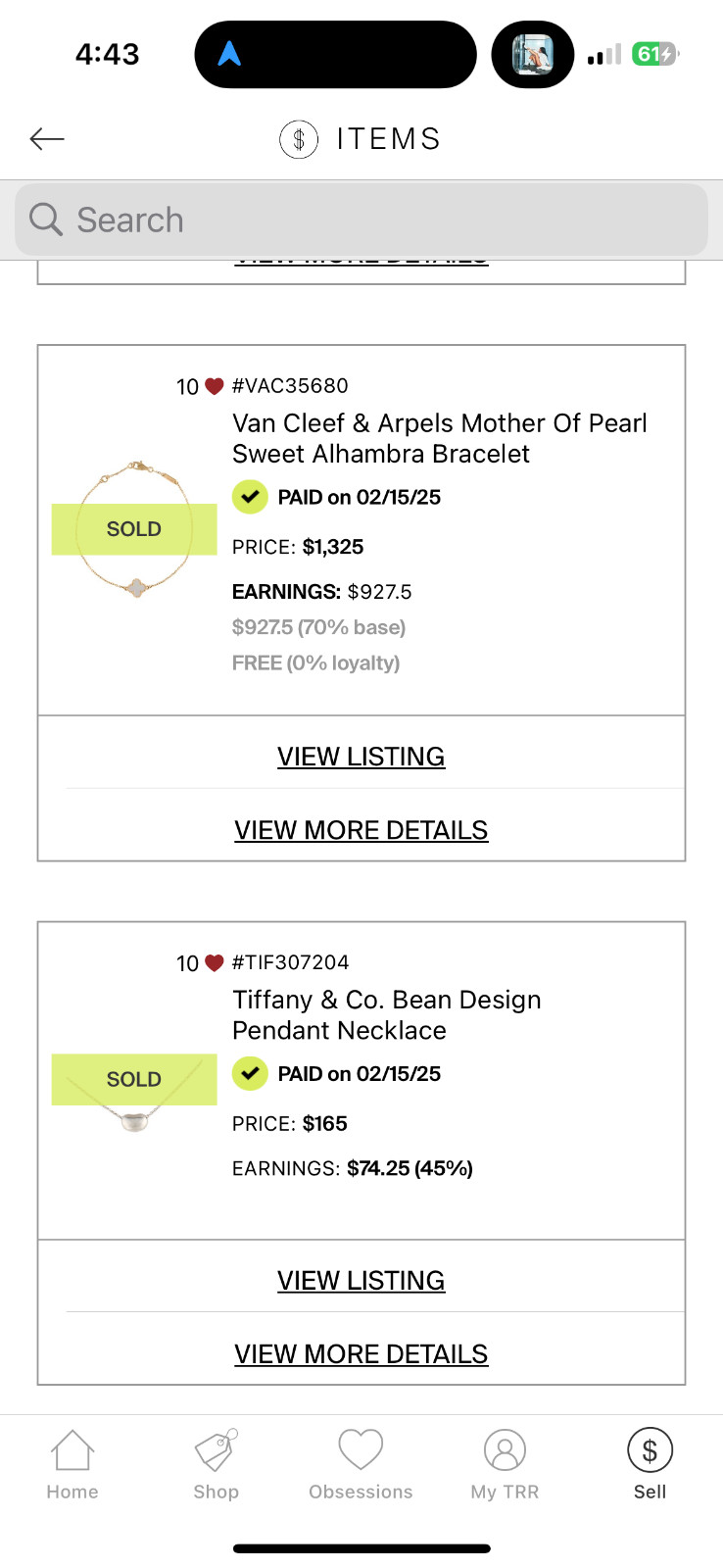723x1568 pixels.
Task: Tap the magnifying glass search icon
Action: (46, 219)
